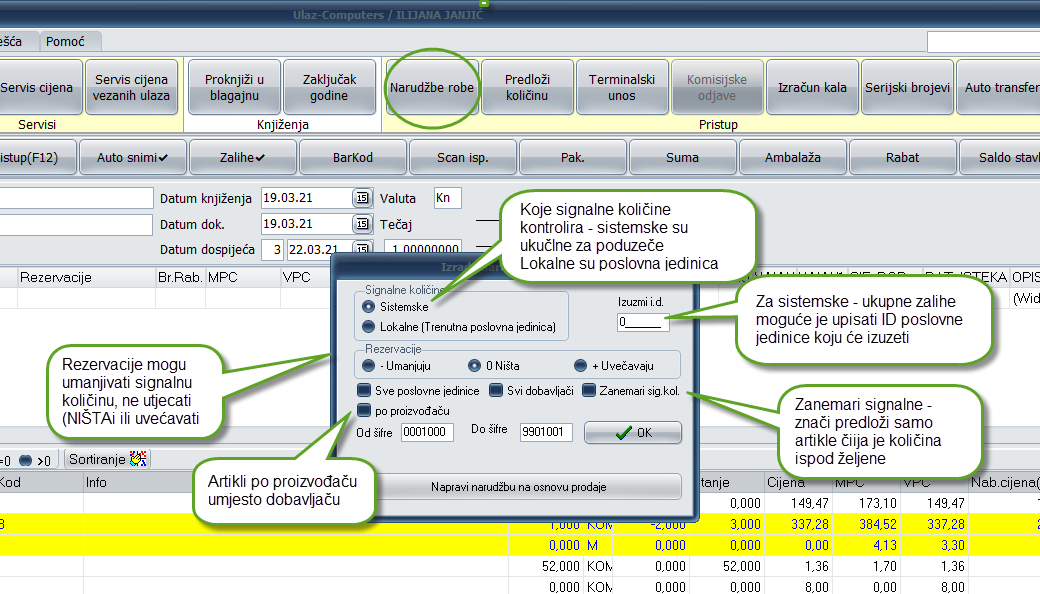
Task: Choose the + Uvećavaju reservations option
Action: pyautogui.click(x=580, y=366)
